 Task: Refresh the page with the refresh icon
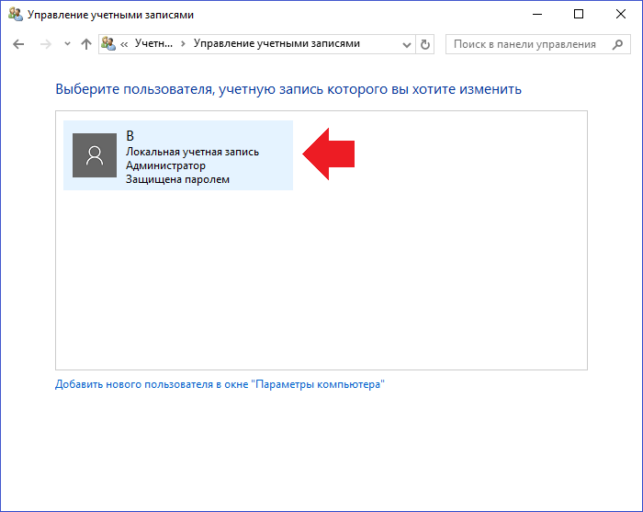click(x=425, y=44)
